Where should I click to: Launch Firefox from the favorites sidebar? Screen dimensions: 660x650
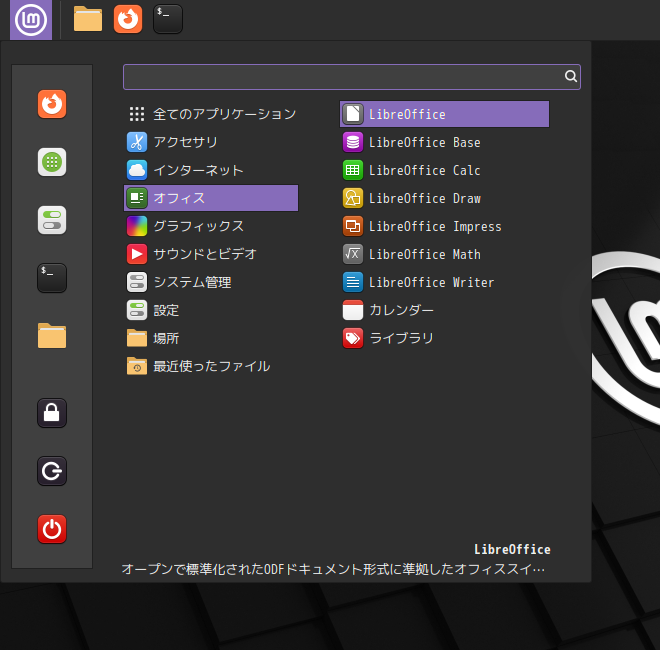pyautogui.click(x=52, y=104)
